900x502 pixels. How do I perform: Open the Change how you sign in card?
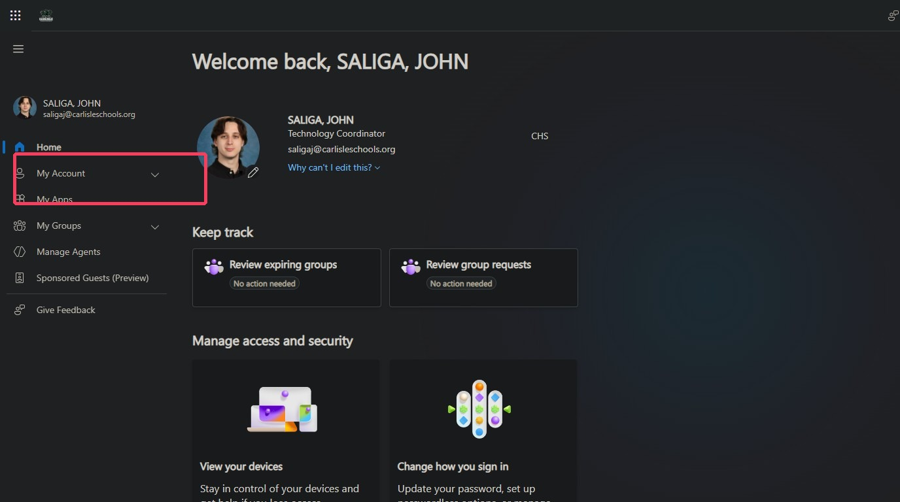coord(483,431)
